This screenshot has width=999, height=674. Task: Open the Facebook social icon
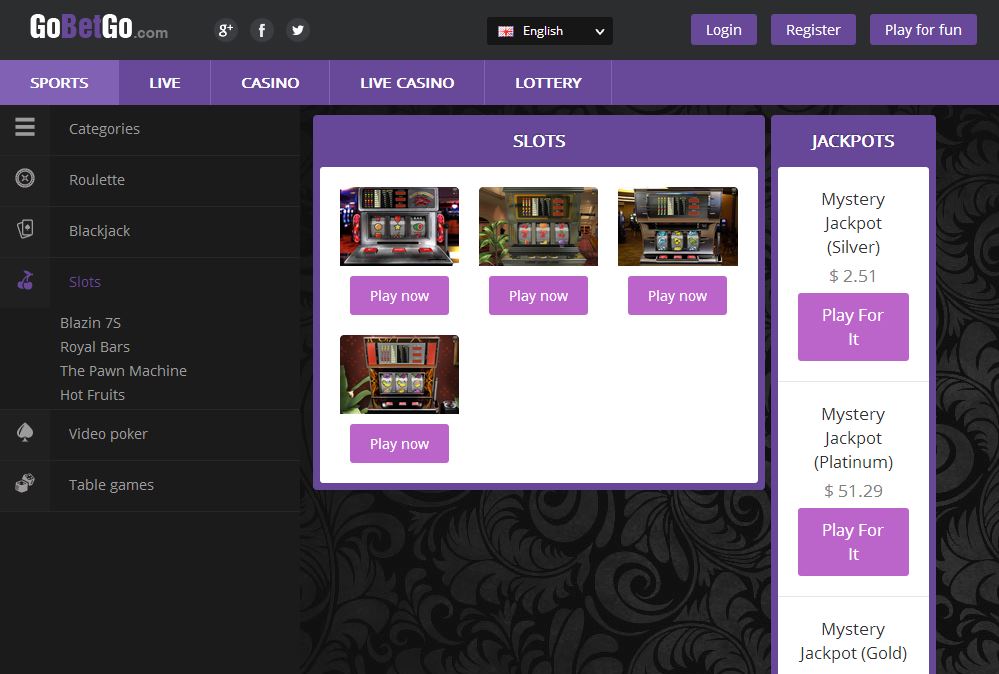(x=261, y=30)
